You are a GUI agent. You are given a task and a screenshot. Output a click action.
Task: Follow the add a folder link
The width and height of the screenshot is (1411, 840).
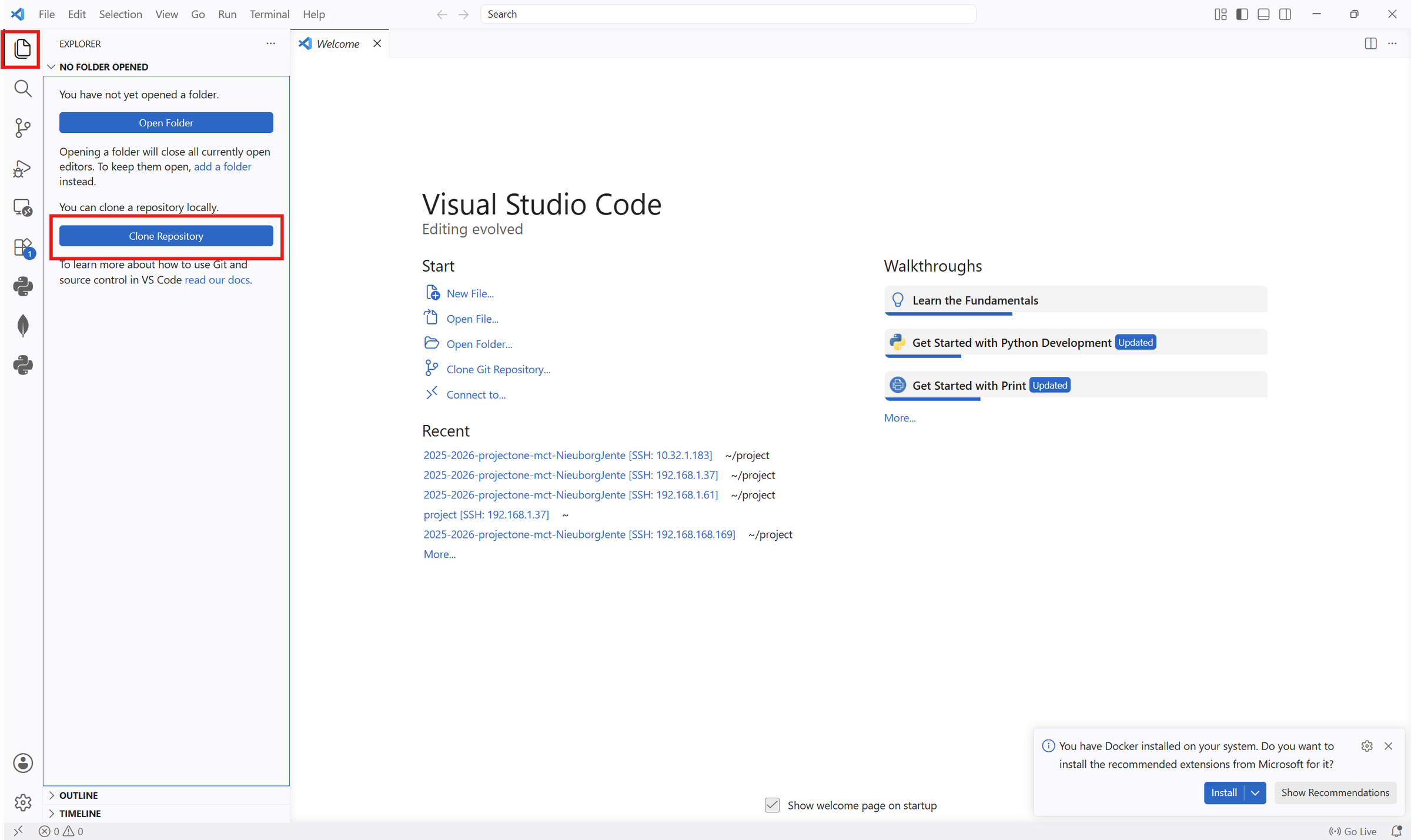click(222, 166)
